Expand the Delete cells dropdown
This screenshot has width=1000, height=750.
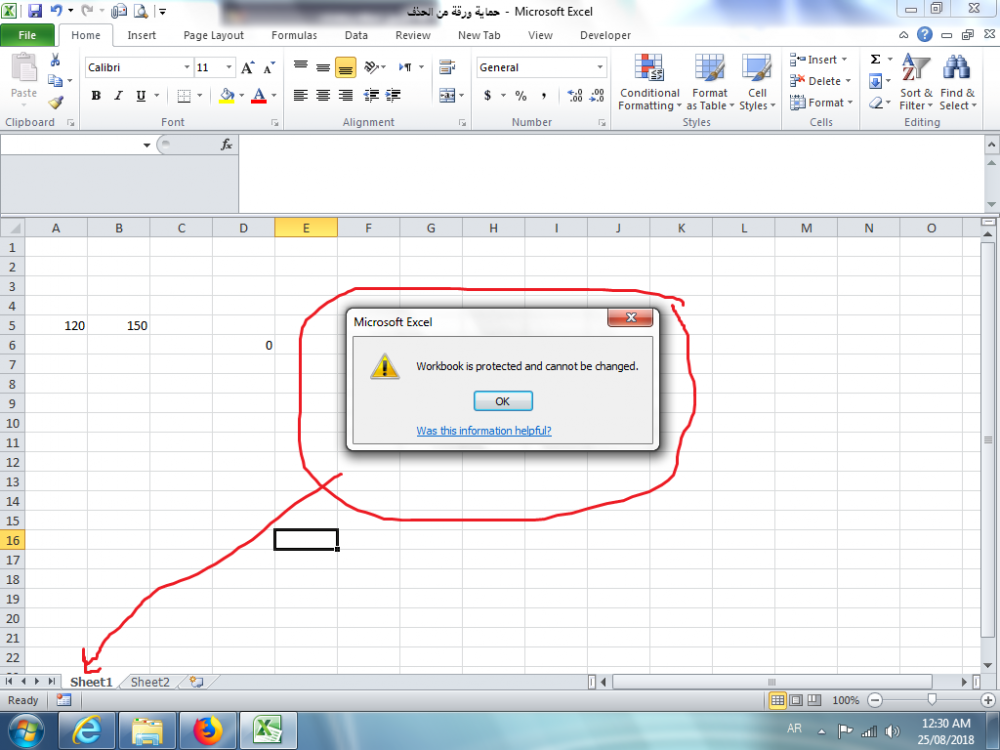tap(848, 81)
